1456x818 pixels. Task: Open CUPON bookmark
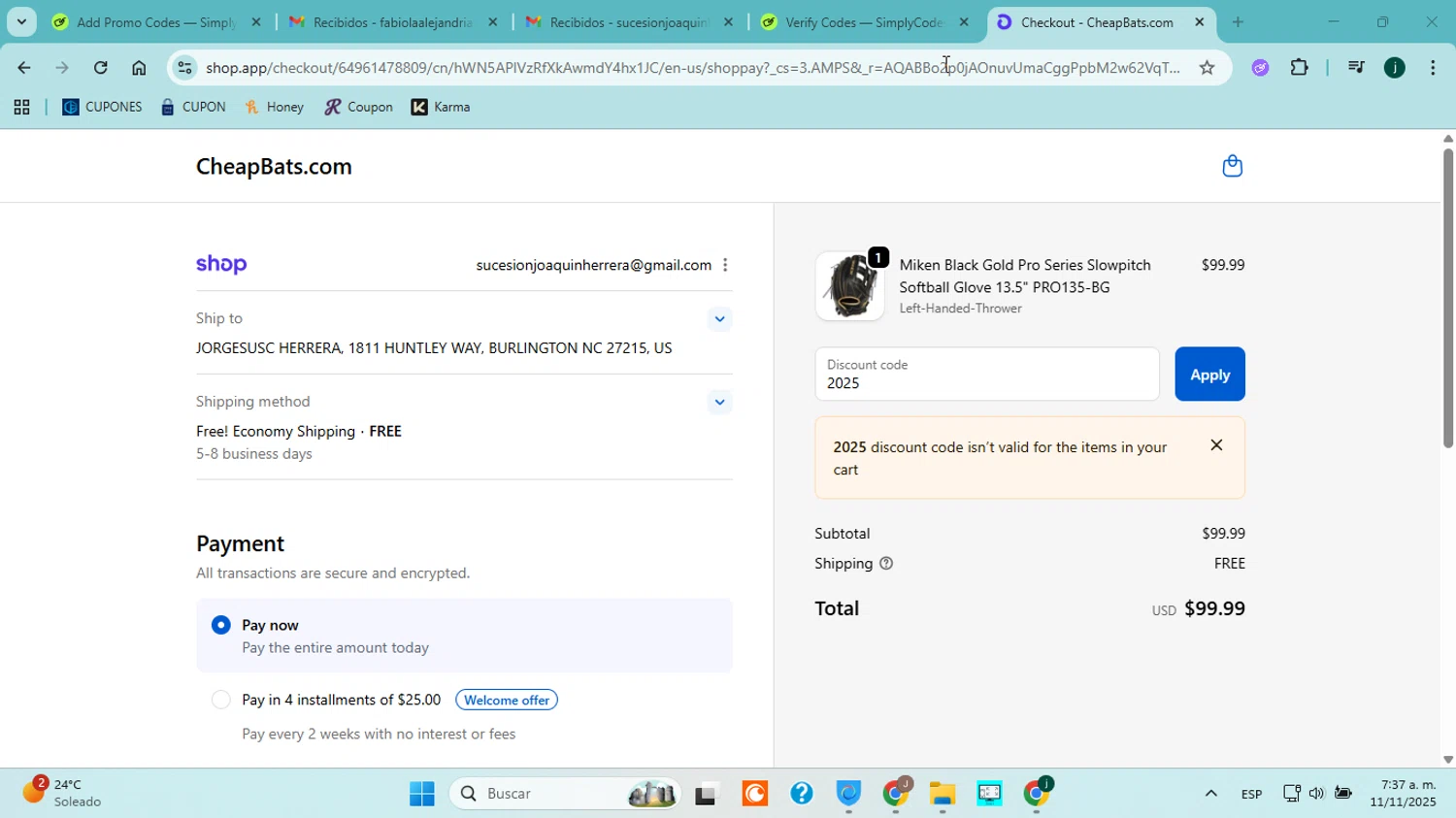193,108
